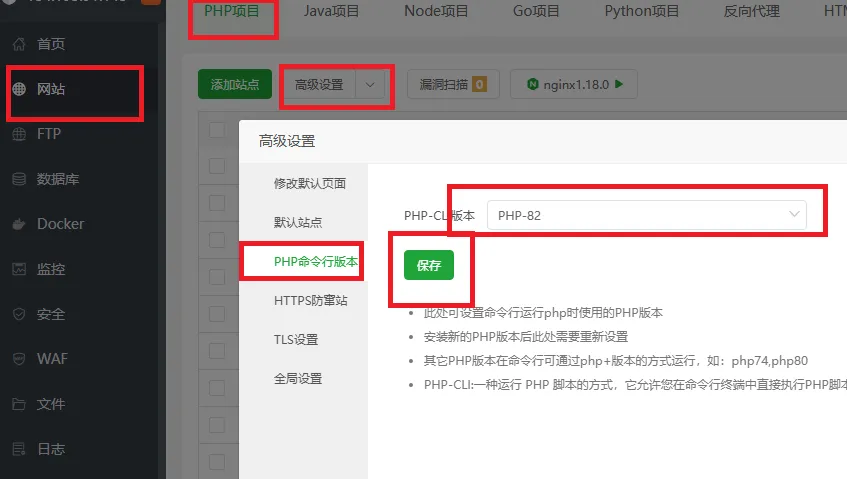Select 默认站点 in settings menu
Image resolution: width=847 pixels, height=479 pixels.
298,222
